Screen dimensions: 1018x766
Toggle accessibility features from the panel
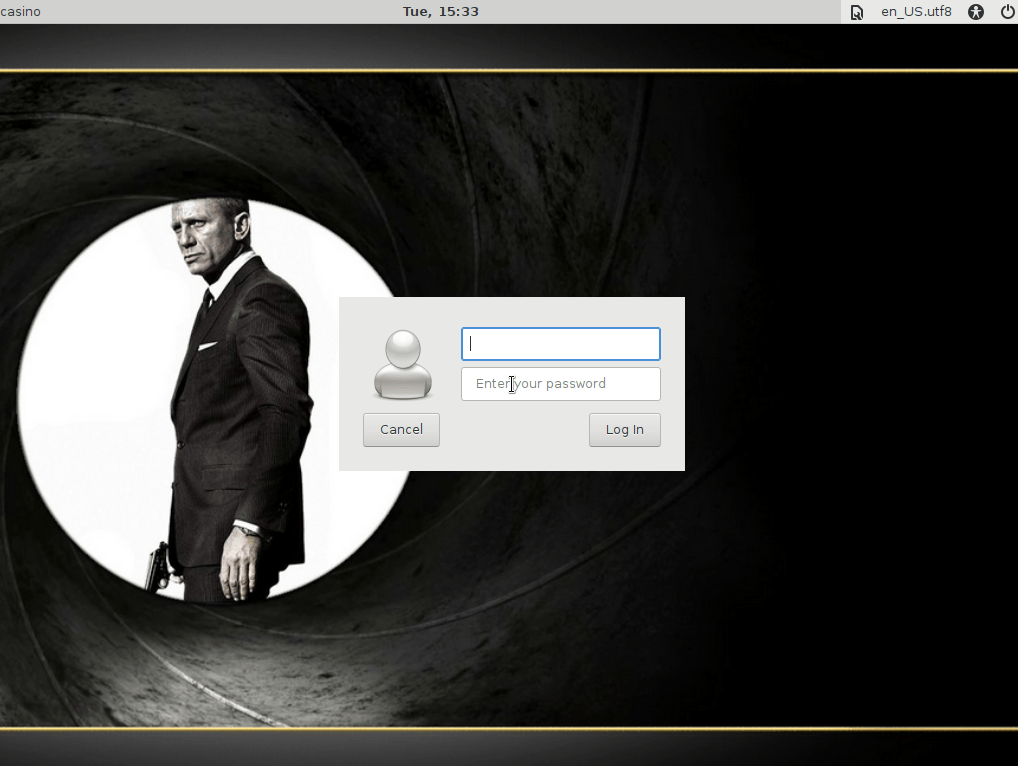(975, 12)
